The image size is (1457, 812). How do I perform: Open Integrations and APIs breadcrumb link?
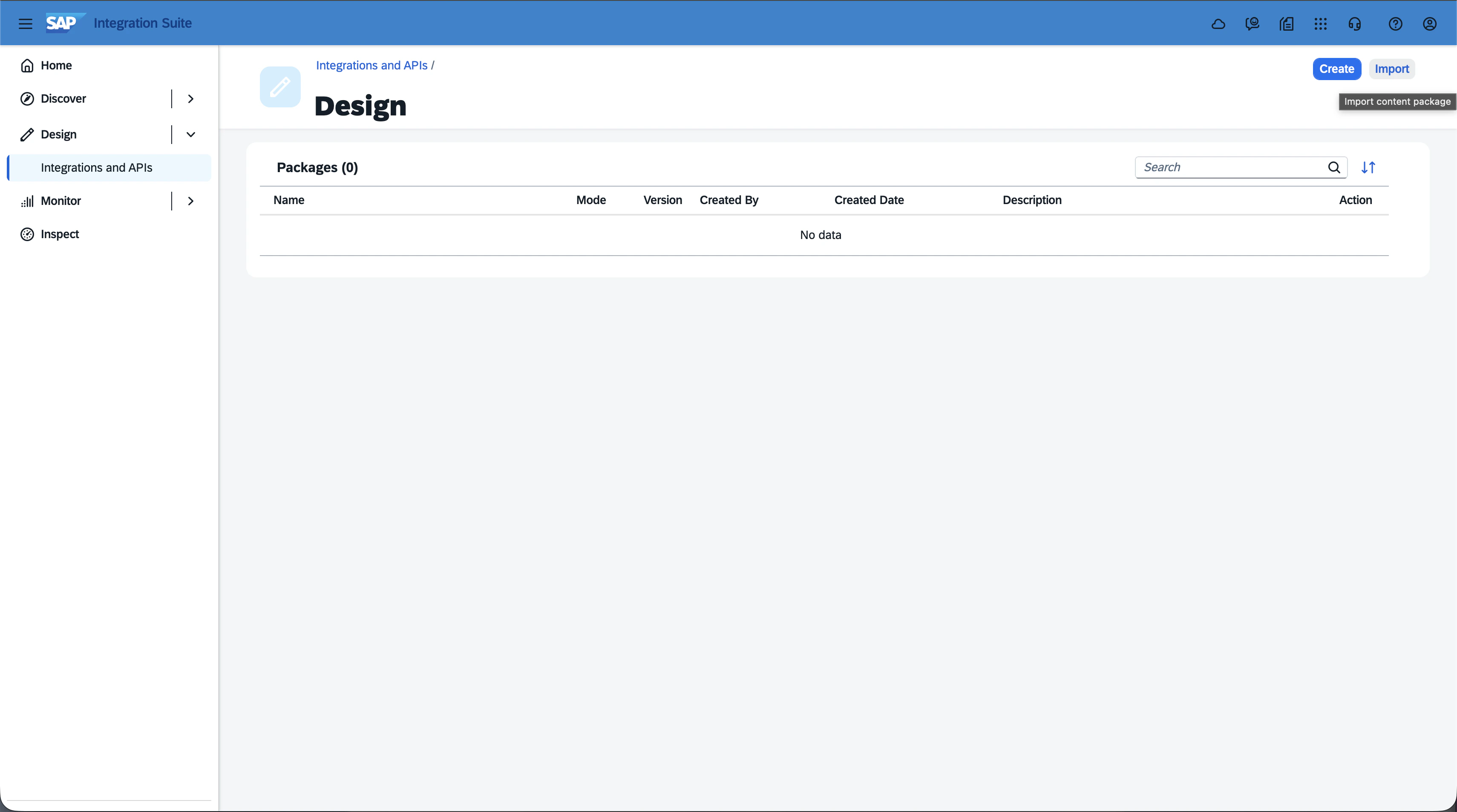371,65
